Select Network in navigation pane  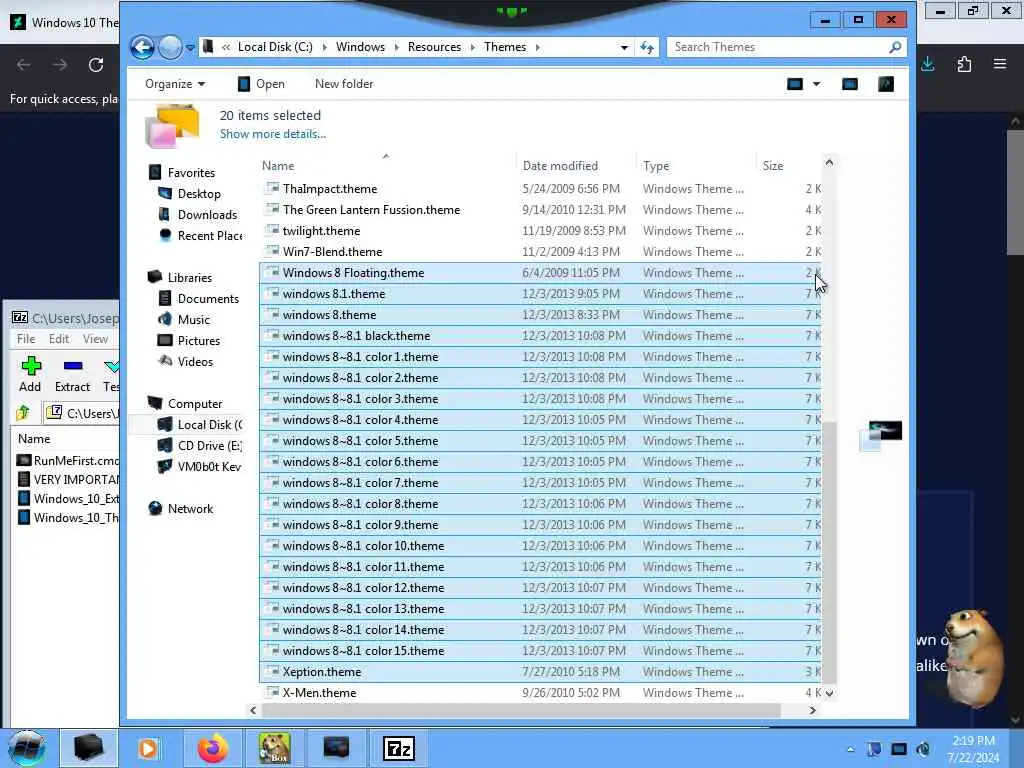point(190,509)
